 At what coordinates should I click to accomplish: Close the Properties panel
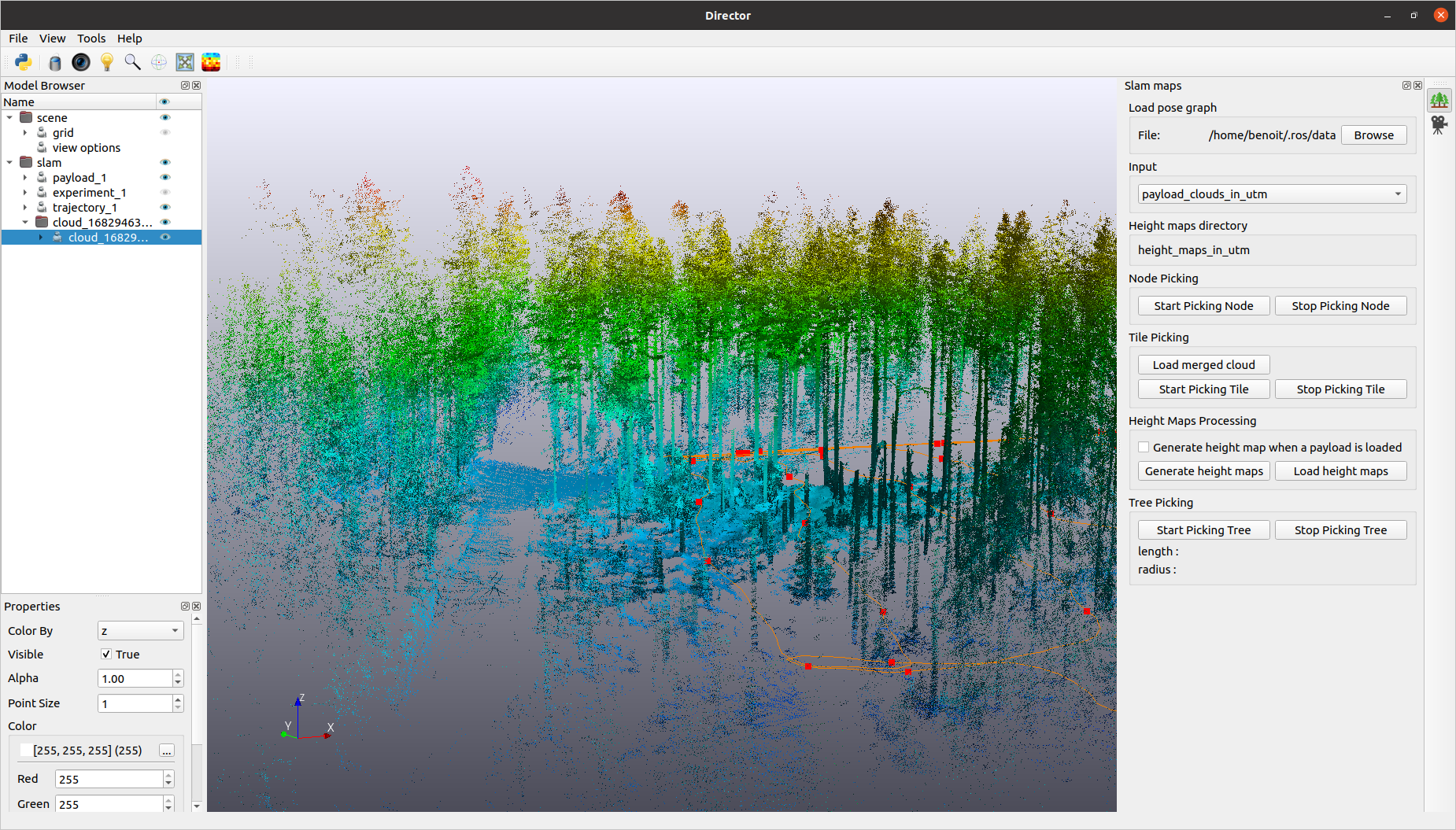[x=196, y=607]
